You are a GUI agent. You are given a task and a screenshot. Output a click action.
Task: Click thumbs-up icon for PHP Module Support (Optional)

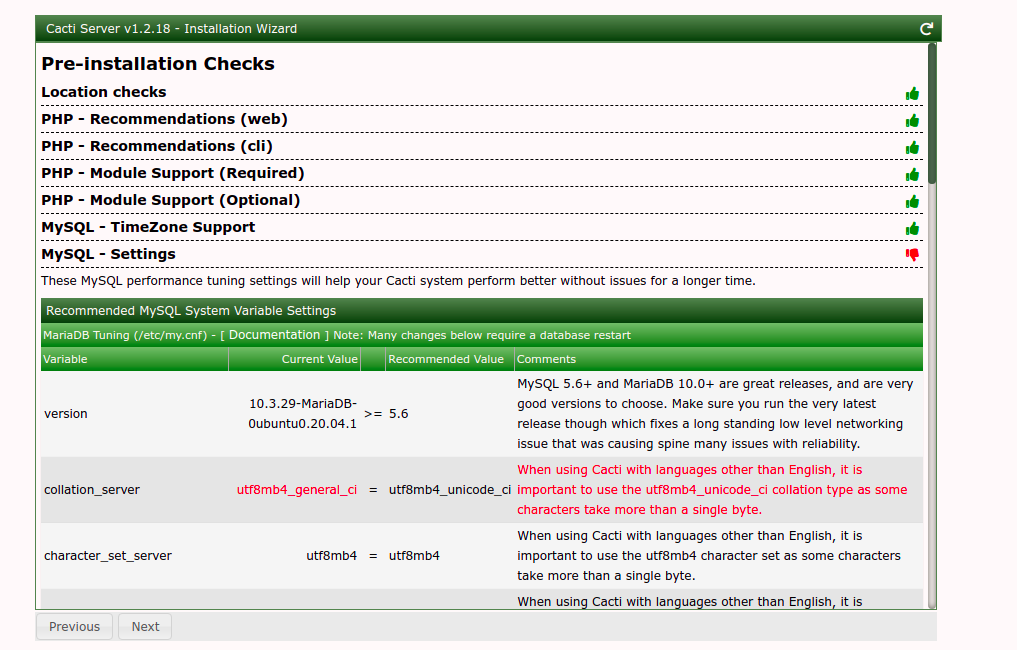(x=912, y=201)
